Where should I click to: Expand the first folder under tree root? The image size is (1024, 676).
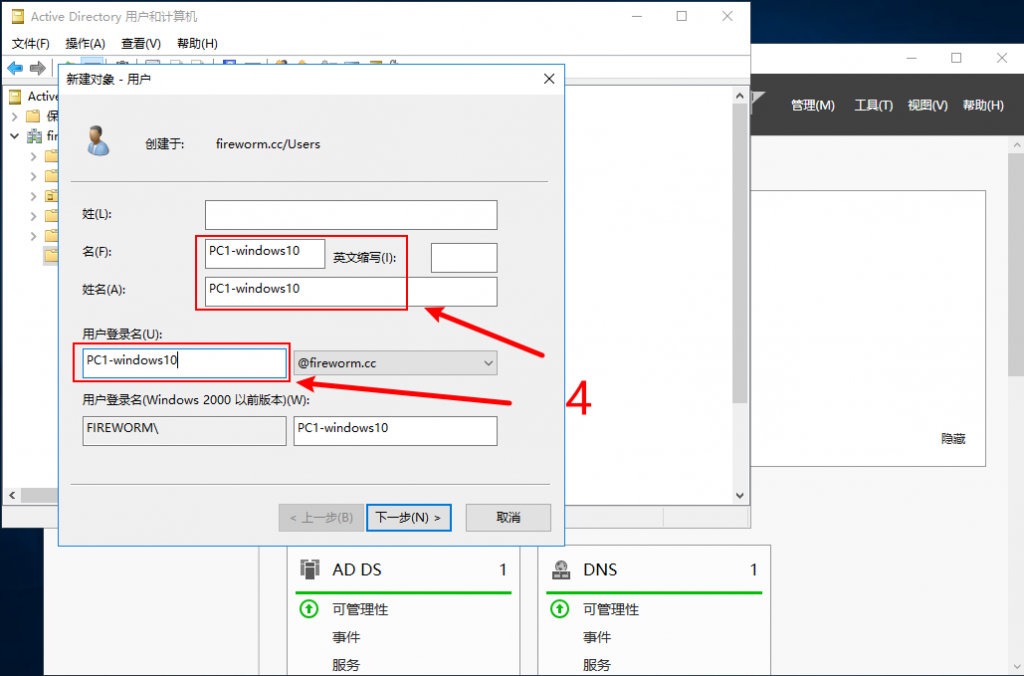pos(14,116)
